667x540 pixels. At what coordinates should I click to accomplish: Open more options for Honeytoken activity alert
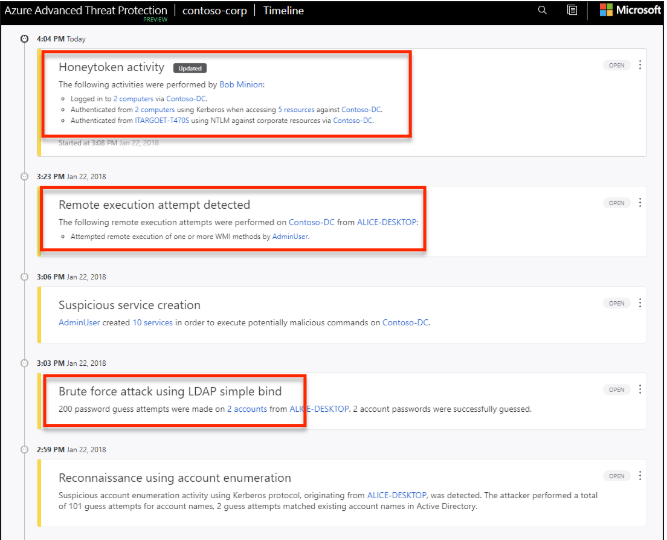(640, 65)
